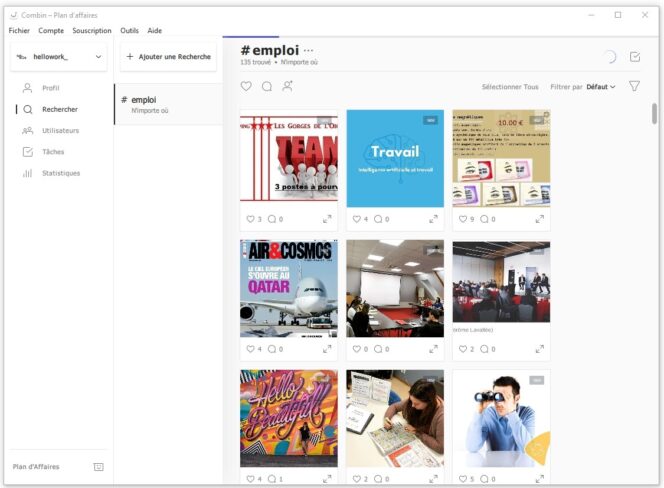The height and width of the screenshot is (488, 664).
Task: Click the refresh spinner icon in header
Action: [610, 57]
